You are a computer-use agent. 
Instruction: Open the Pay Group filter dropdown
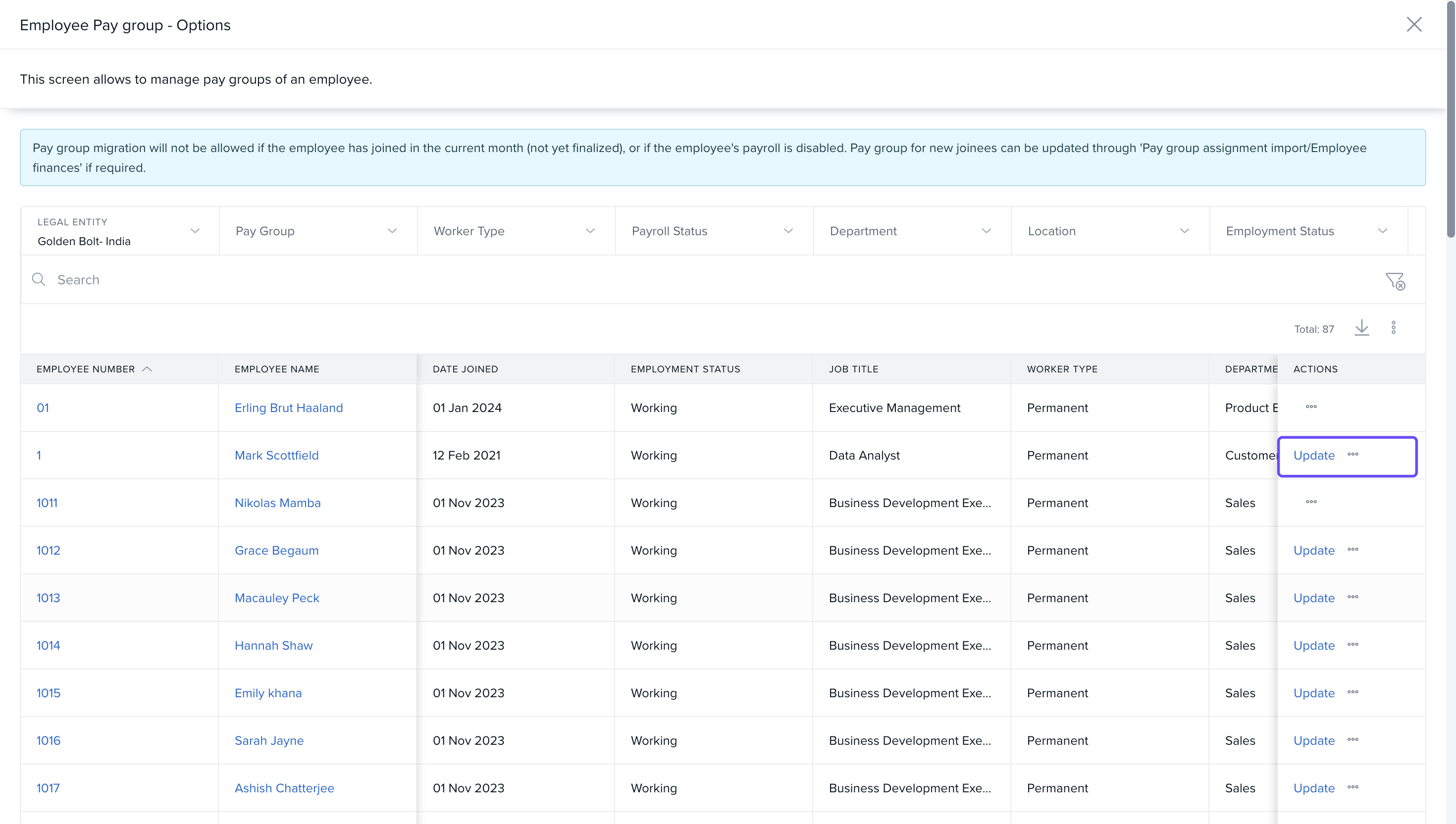(392, 231)
